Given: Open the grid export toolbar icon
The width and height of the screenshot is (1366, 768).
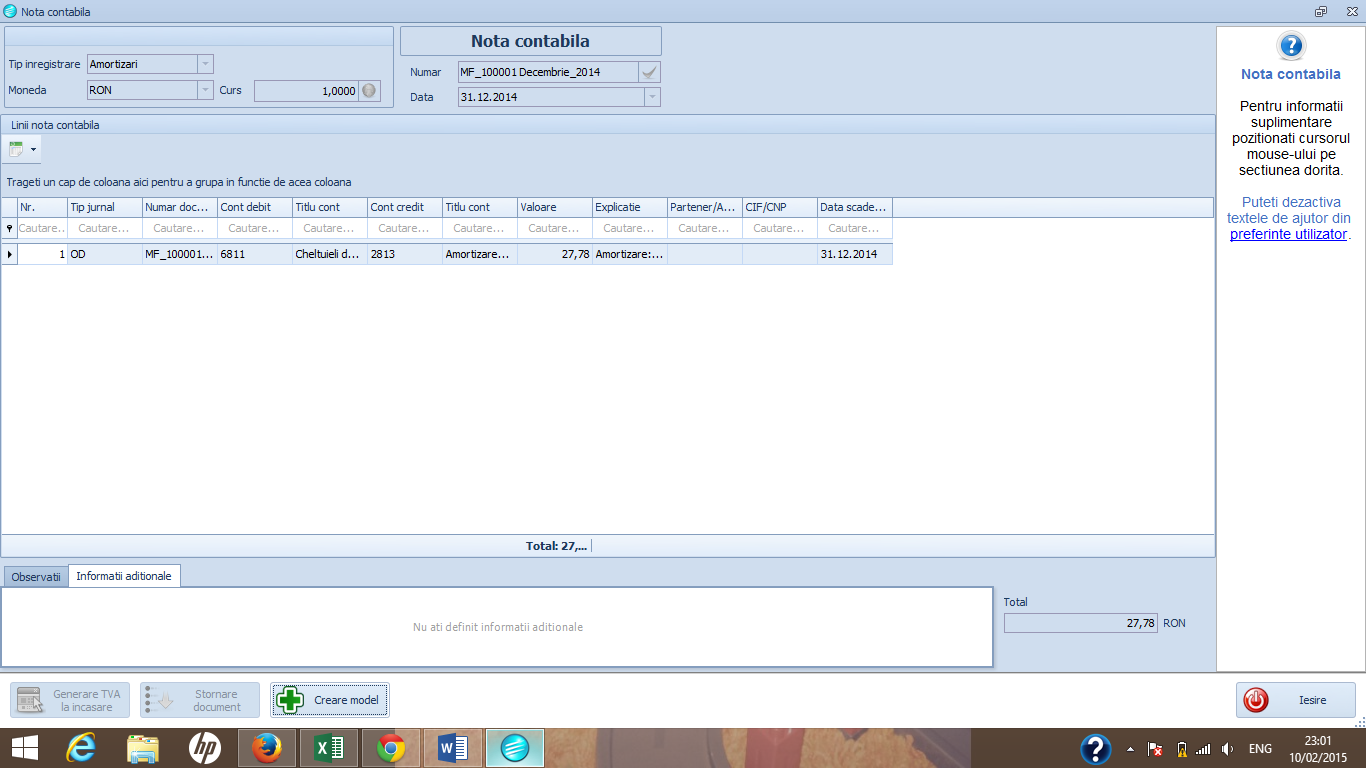Looking at the screenshot, I should (16, 150).
